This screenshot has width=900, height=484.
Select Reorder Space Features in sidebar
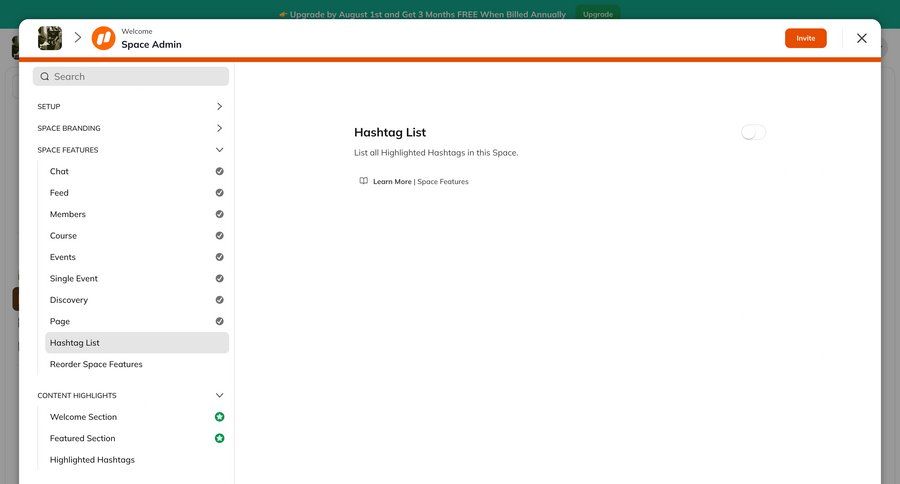tap(96, 364)
